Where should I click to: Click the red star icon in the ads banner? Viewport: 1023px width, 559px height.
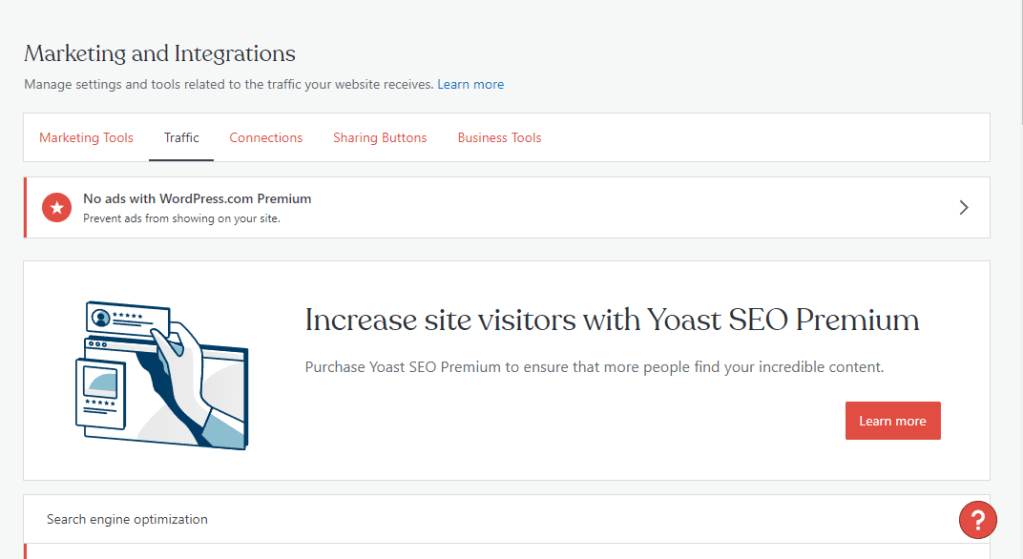[57, 208]
